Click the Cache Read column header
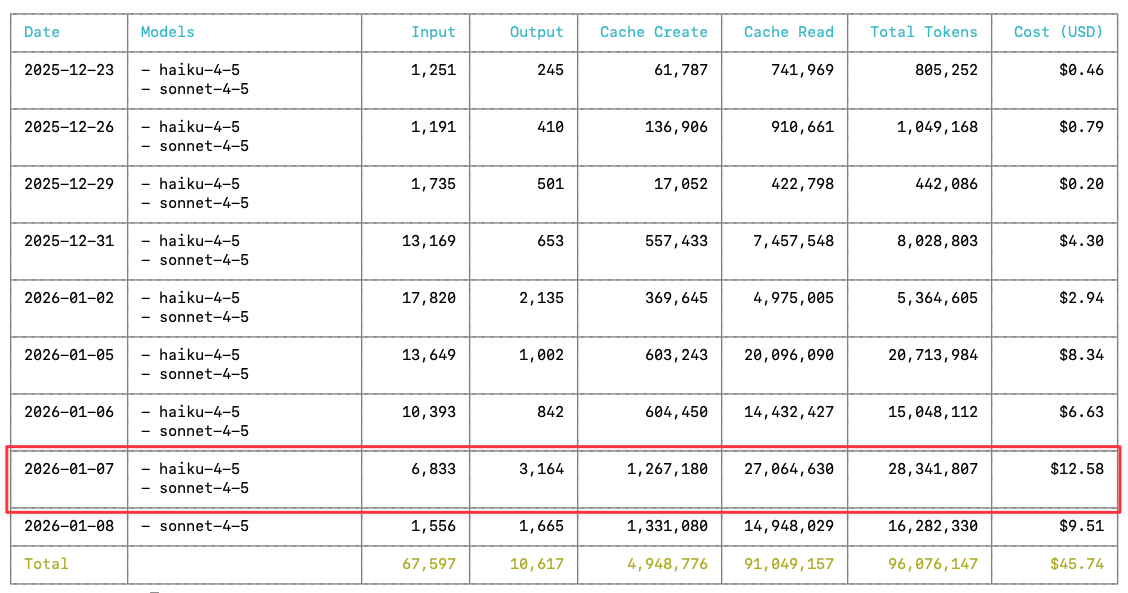The width and height of the screenshot is (1128, 593). point(788,32)
